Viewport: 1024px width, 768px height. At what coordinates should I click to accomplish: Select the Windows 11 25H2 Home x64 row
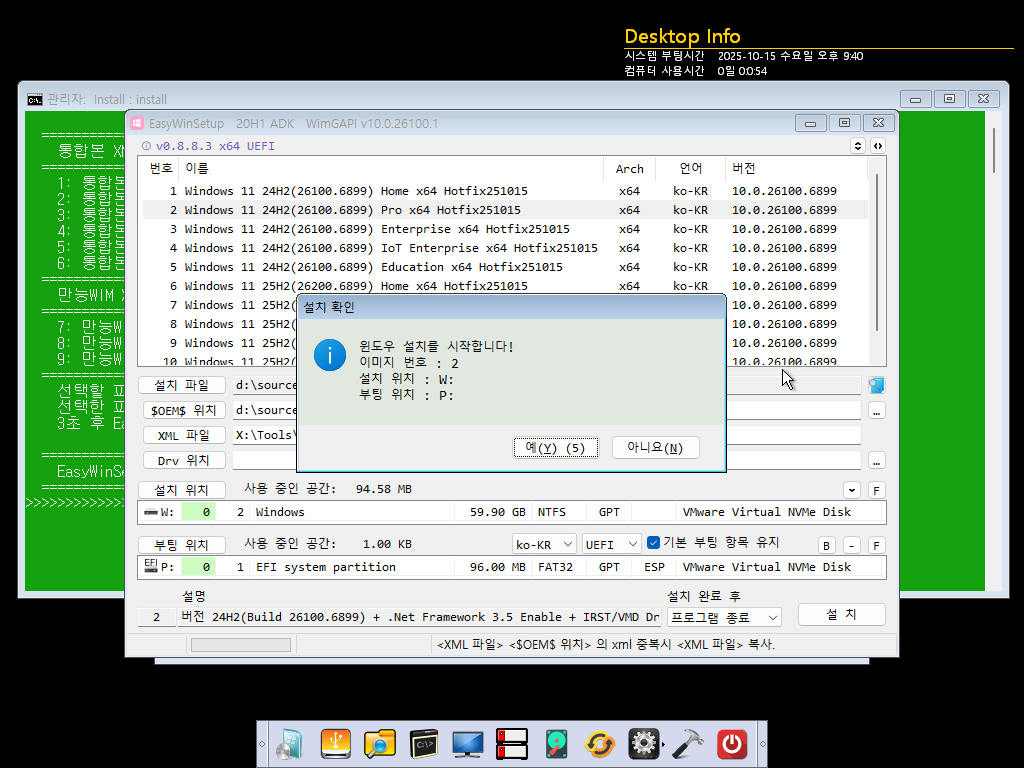coord(505,286)
